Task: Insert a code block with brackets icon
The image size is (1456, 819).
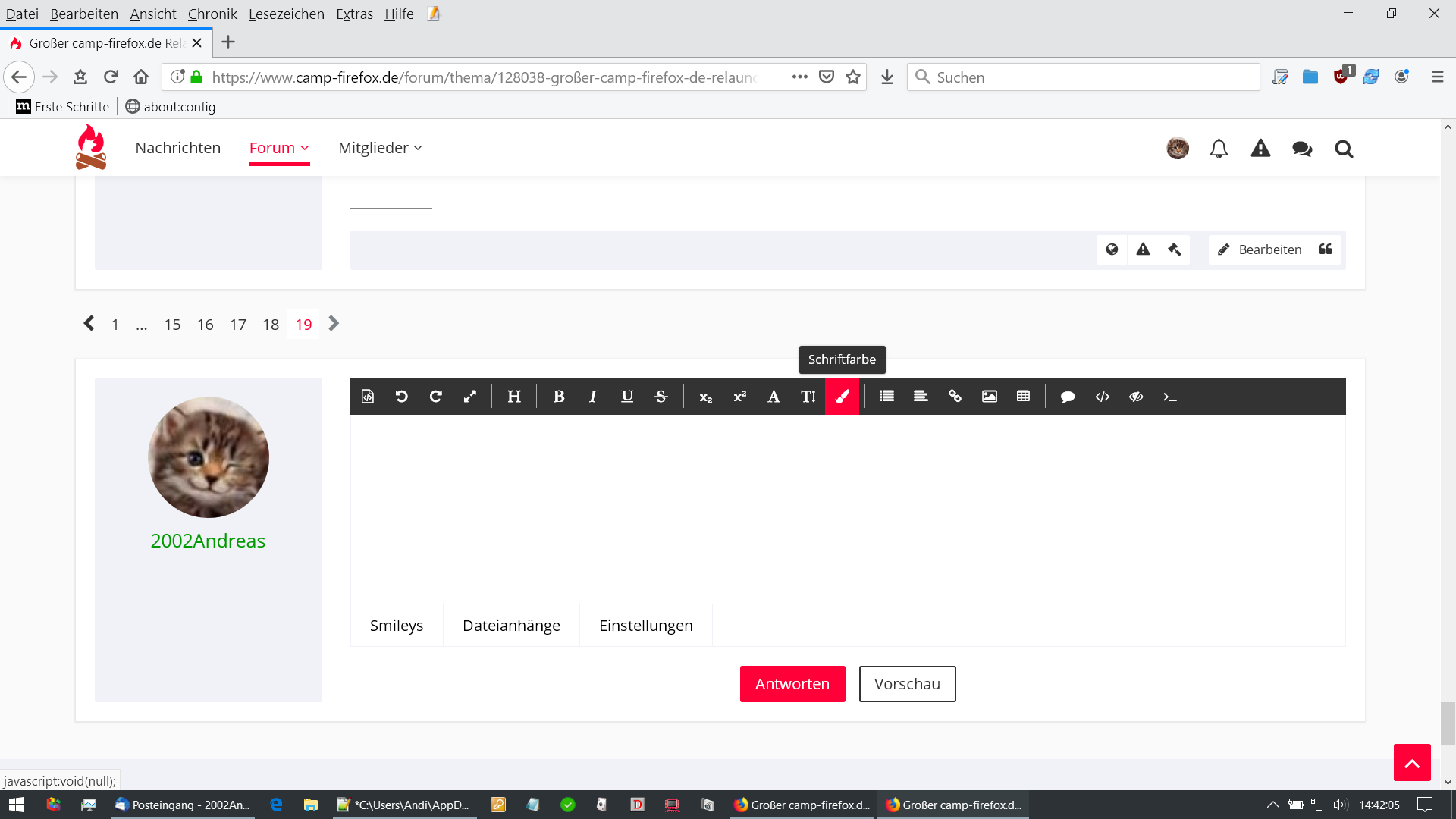Action: (x=1102, y=397)
